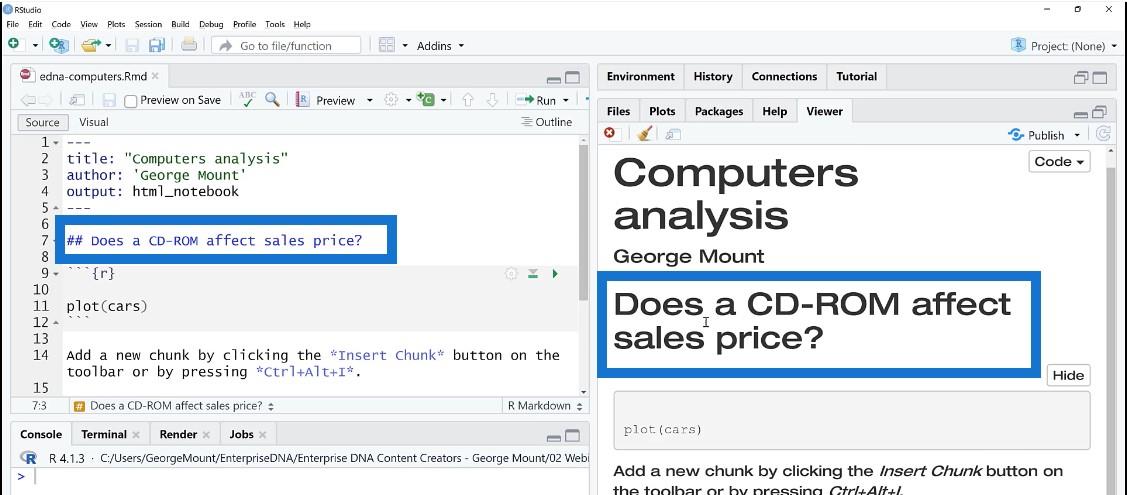This screenshot has height=495, width=1127.
Task: Open the History tab
Action: click(712, 76)
